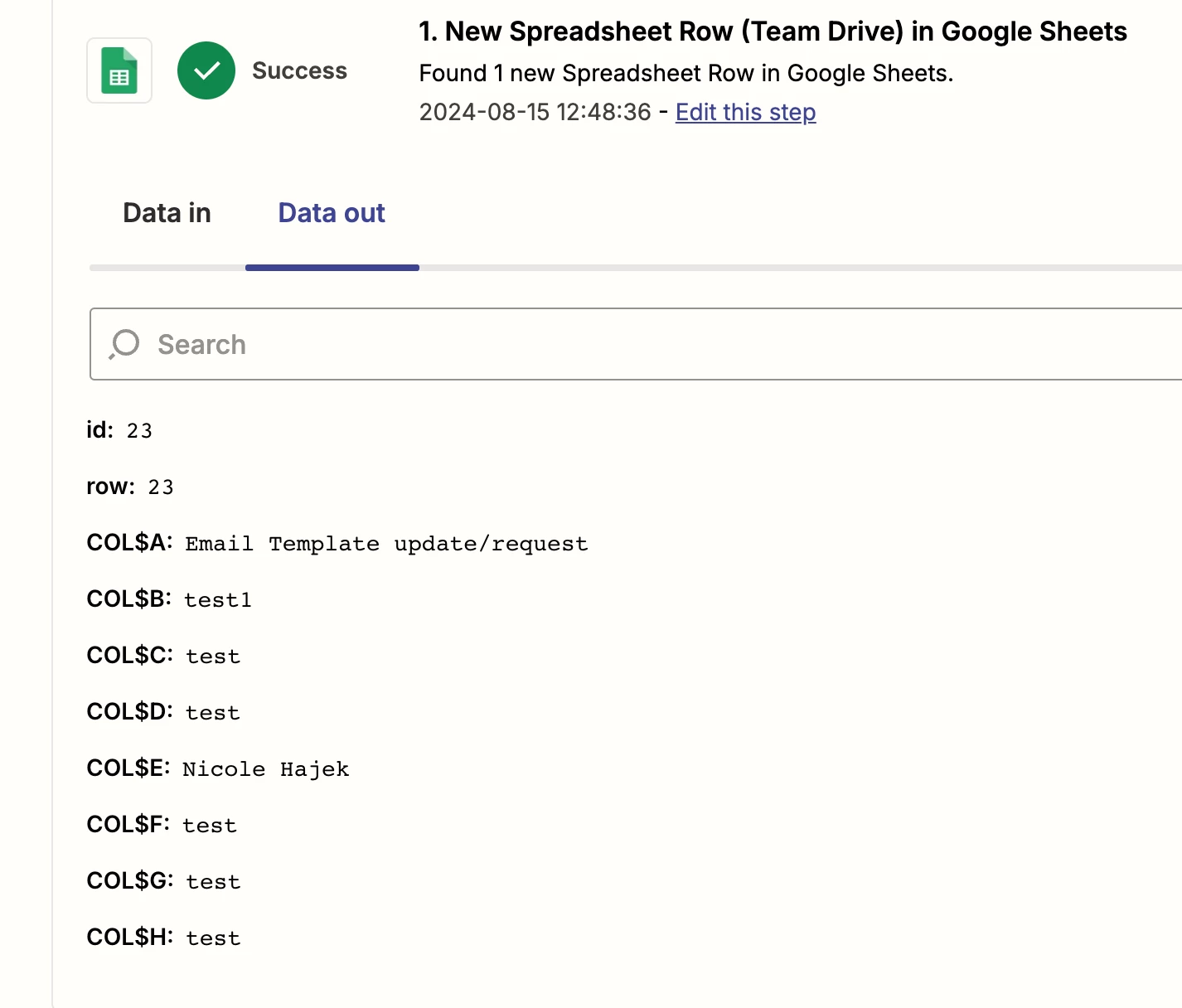Click the COL$C test entry
The height and width of the screenshot is (1008, 1182).
(163, 656)
